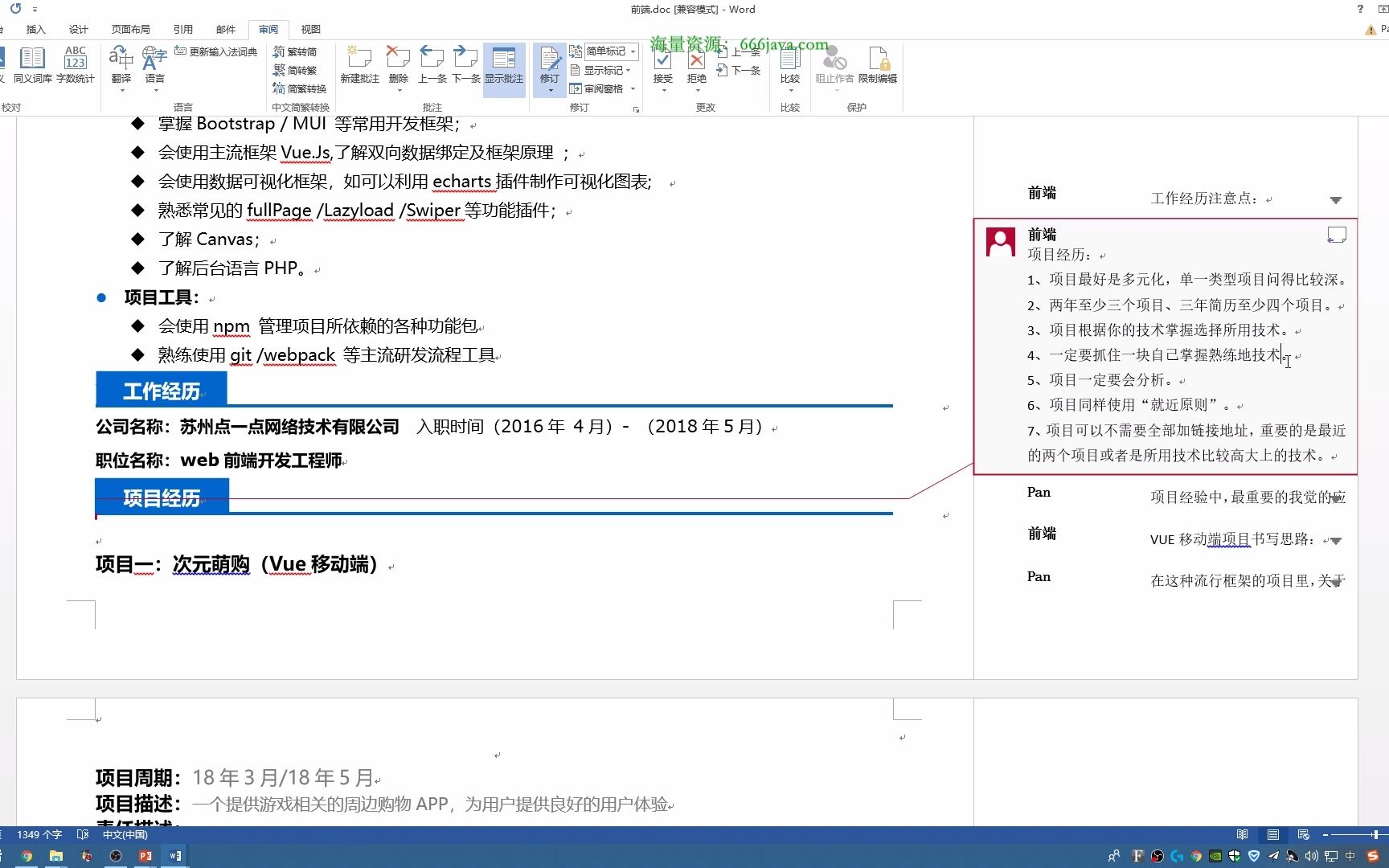The height and width of the screenshot is (868, 1389).
Task: Go to previous comment (上一条) in 批注 group
Action: [x=432, y=64]
